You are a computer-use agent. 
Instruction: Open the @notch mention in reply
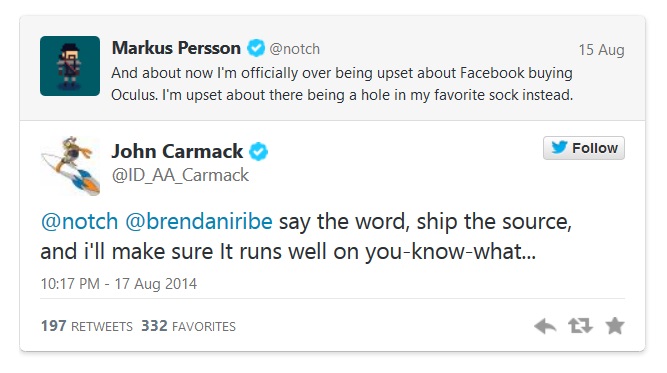coord(79,222)
